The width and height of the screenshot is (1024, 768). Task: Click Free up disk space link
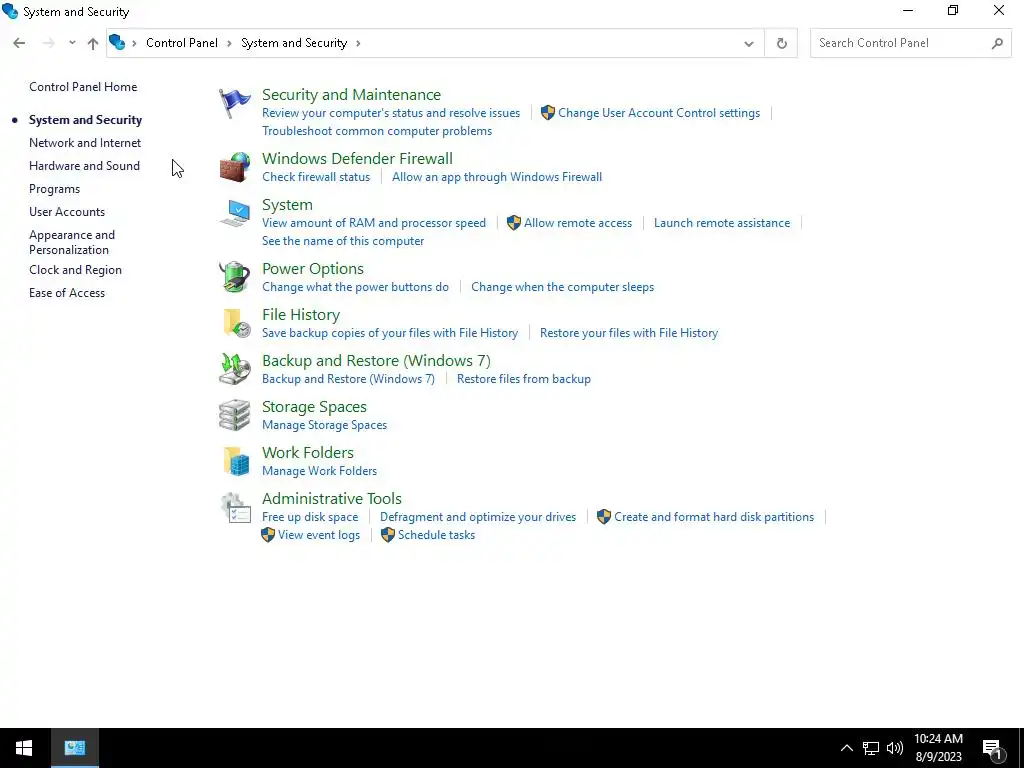[x=310, y=517]
